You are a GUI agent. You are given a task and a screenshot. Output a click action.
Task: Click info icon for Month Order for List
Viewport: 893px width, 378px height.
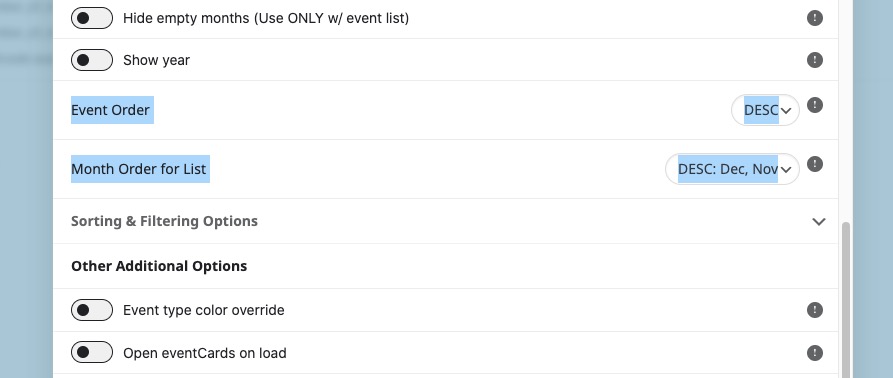815,165
